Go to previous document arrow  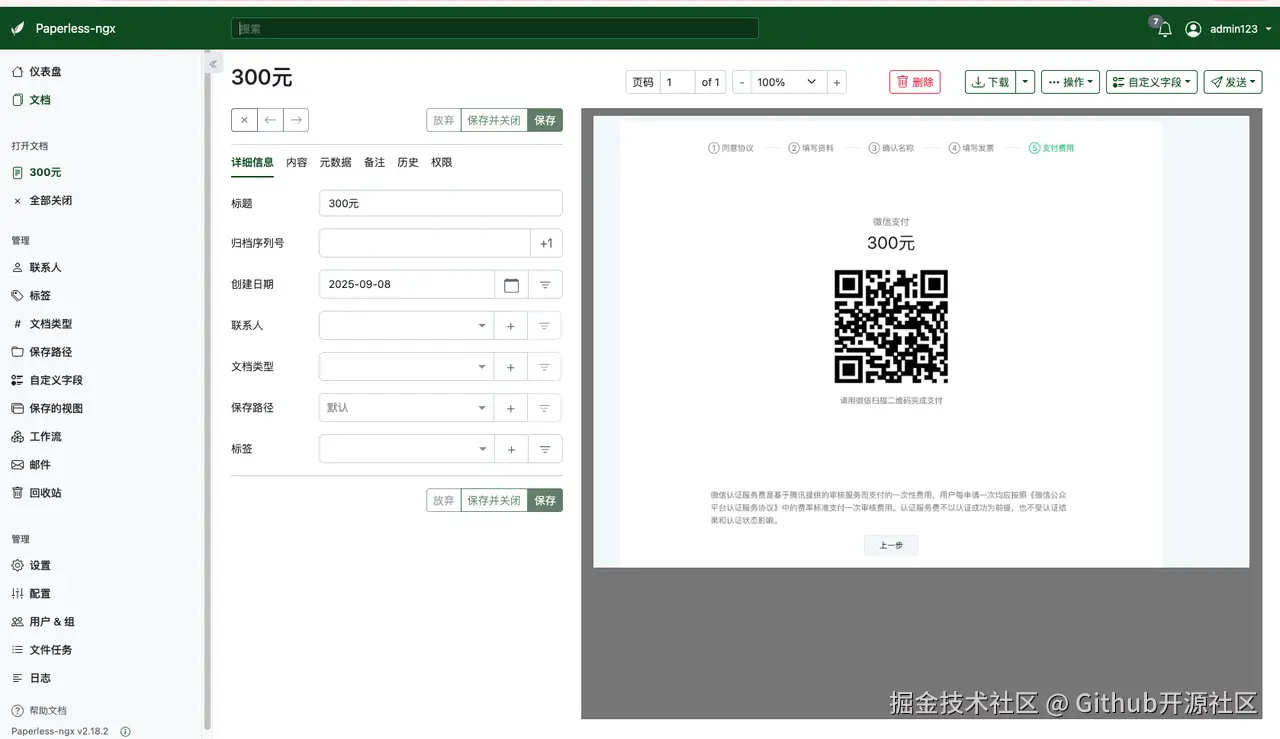(270, 120)
